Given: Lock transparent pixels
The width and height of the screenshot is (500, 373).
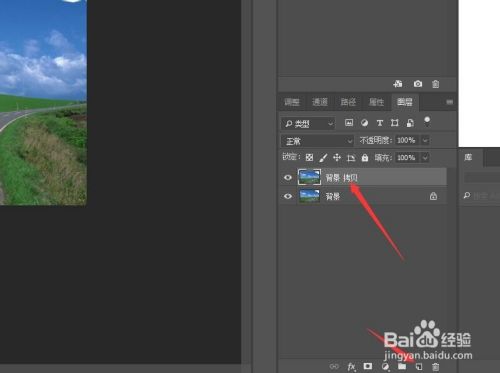Looking at the screenshot, I should click(309, 158).
